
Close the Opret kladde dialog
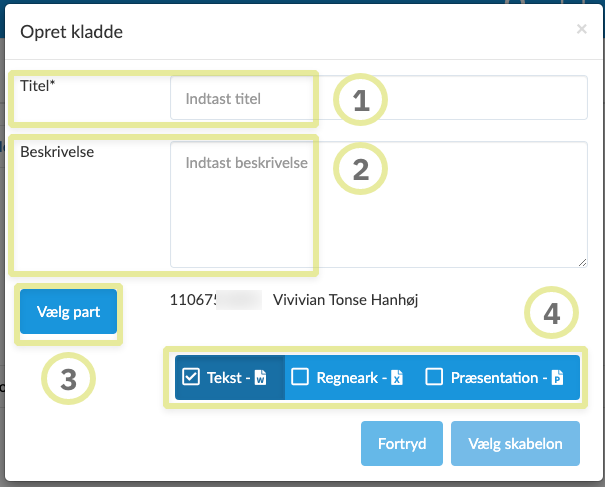[581, 30]
